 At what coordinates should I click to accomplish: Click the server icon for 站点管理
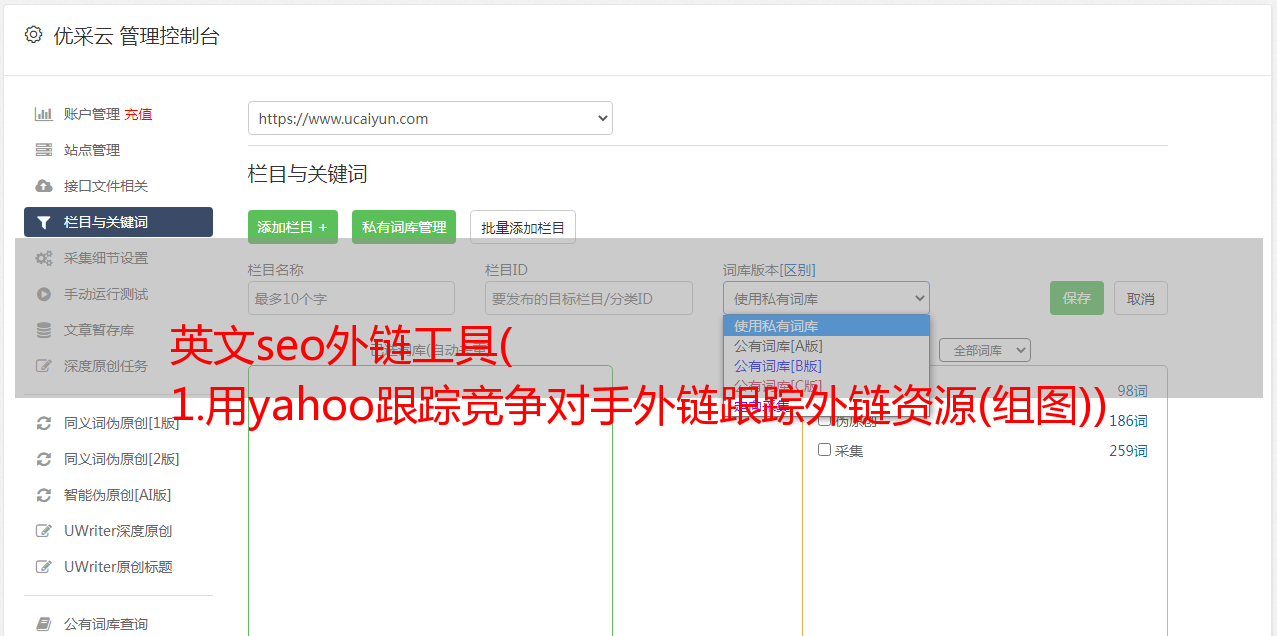[44, 150]
